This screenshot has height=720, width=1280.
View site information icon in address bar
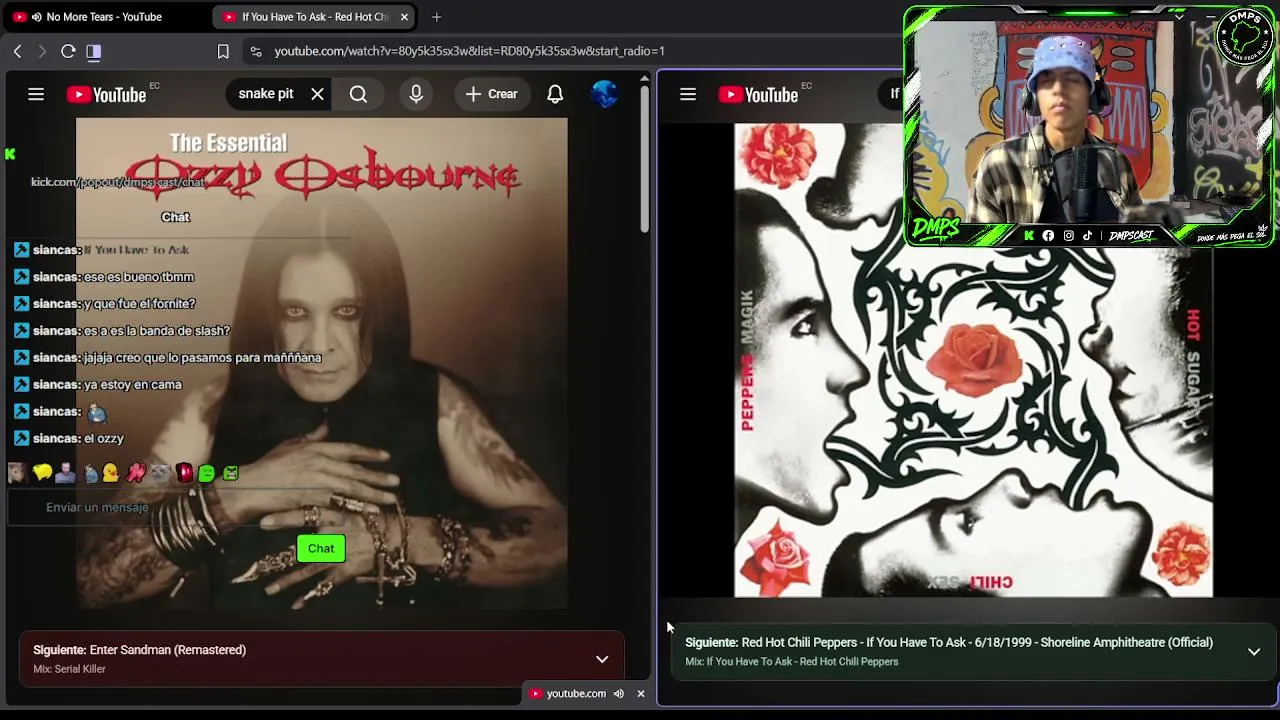pos(256,51)
